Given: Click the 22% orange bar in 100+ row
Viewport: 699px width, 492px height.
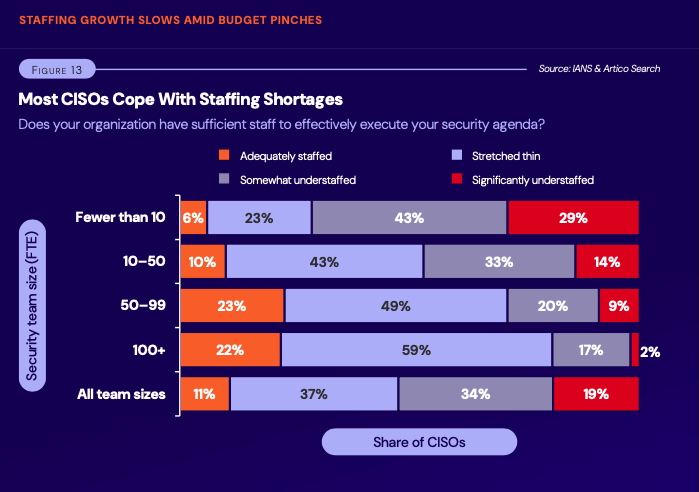Looking at the screenshot, I should click(230, 350).
